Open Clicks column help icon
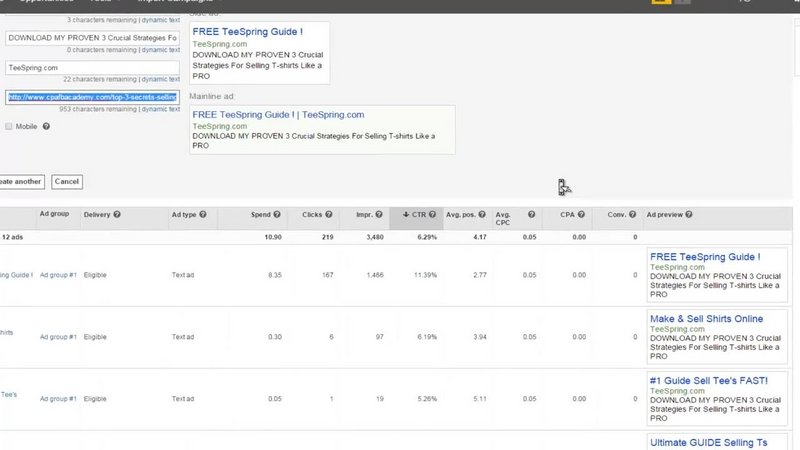800x450 pixels. [329, 214]
